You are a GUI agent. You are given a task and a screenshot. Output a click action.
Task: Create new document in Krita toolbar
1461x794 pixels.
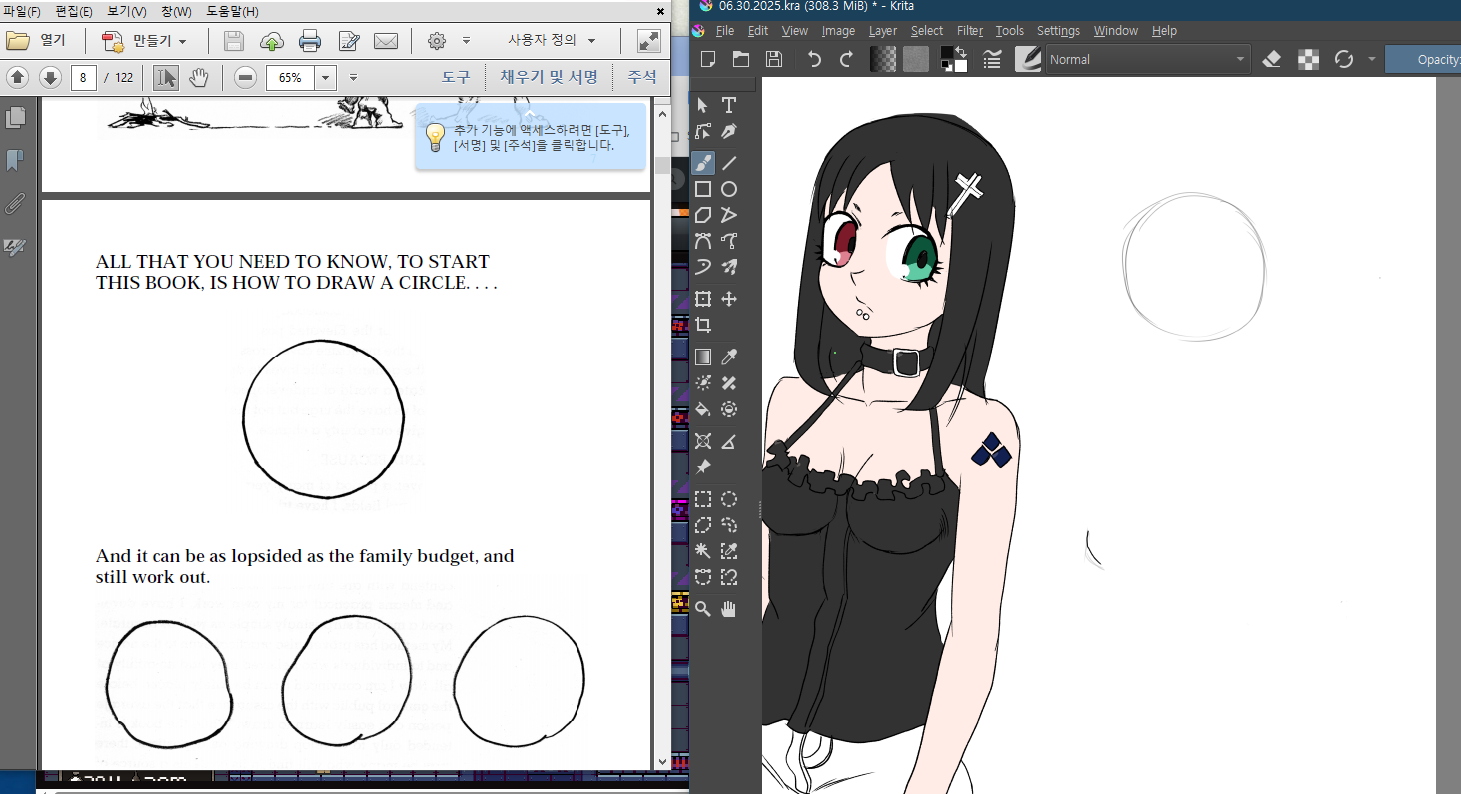tap(708, 59)
